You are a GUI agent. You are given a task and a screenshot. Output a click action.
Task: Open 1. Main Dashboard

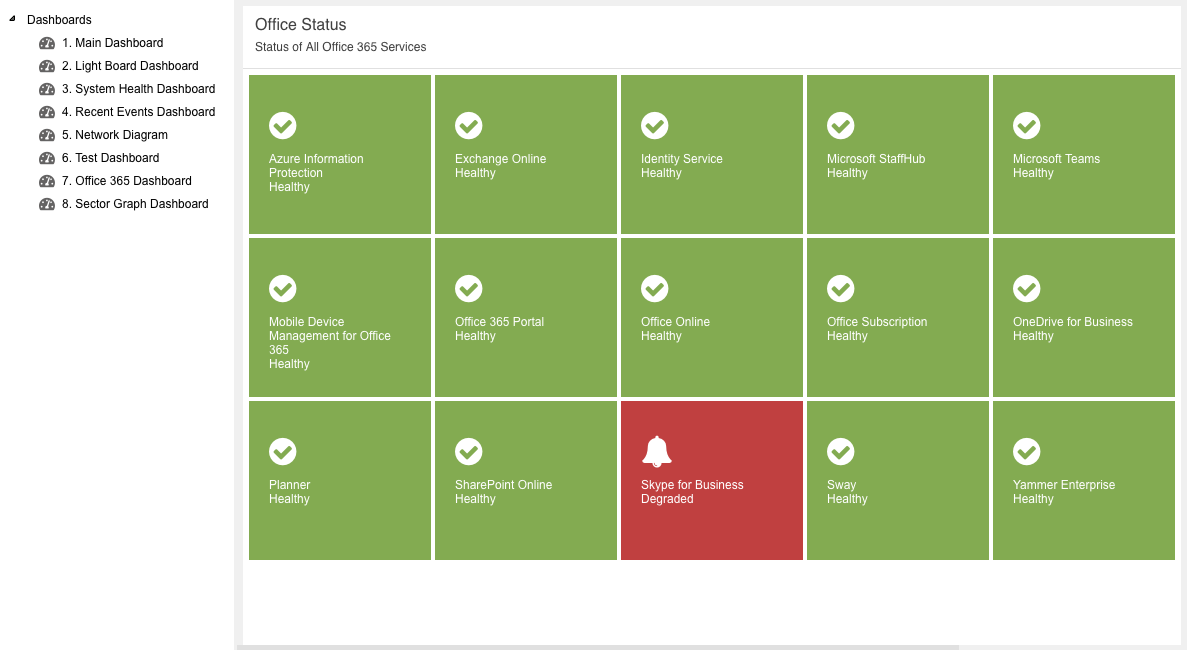pyautogui.click(x=113, y=43)
